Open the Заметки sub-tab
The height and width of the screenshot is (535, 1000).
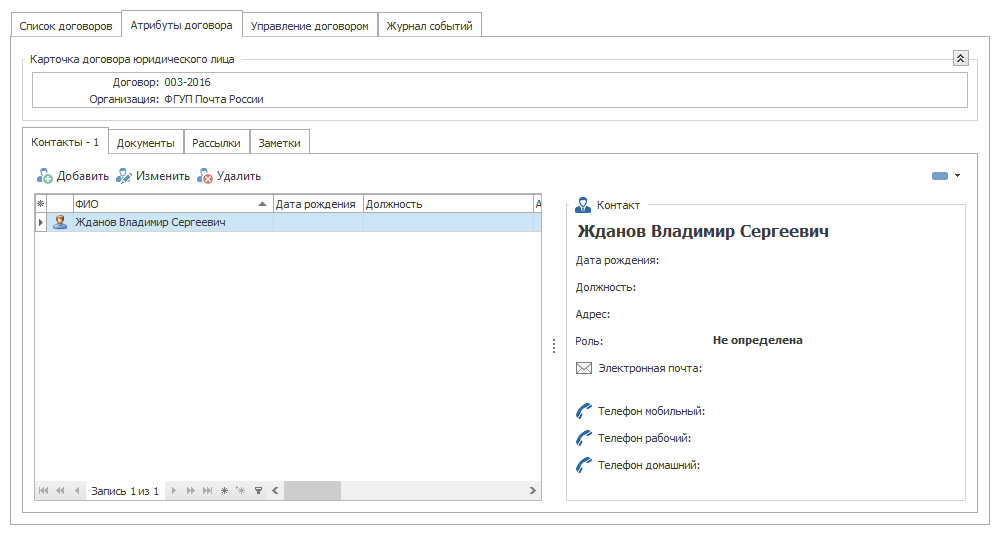tap(279, 143)
